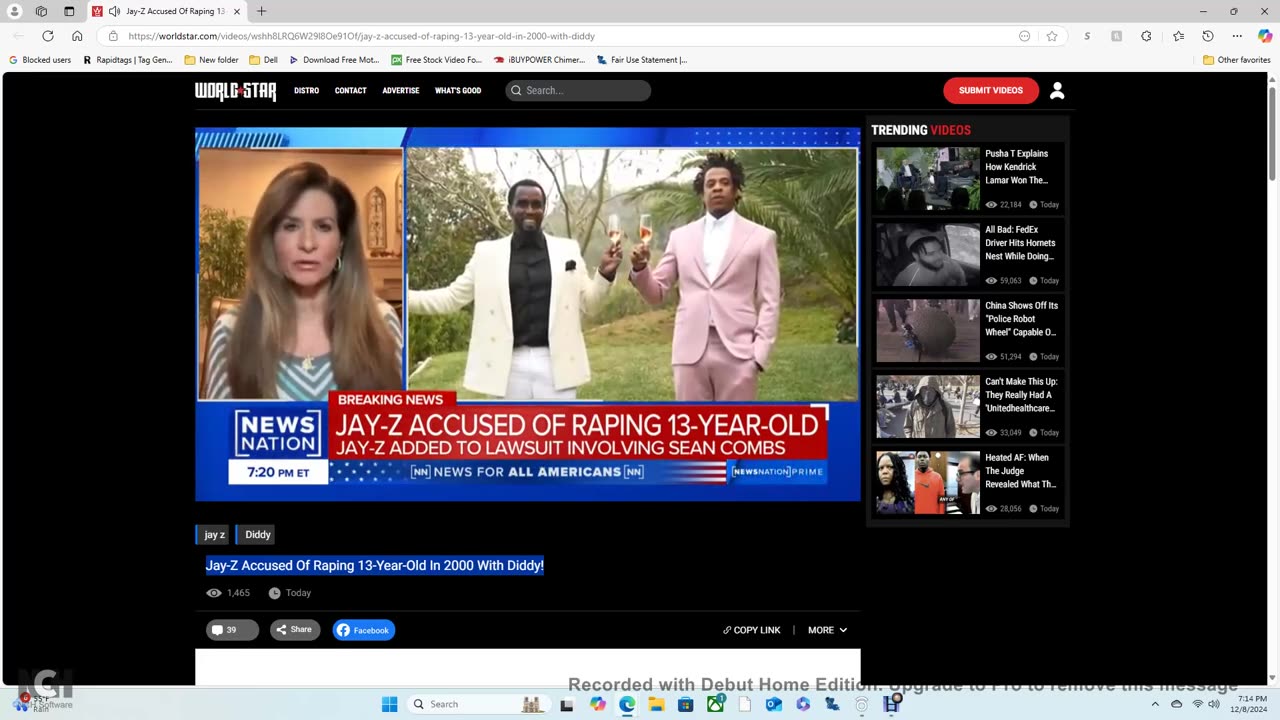The width and height of the screenshot is (1280, 720).
Task: Open the comments bubble showing 39
Action: pyautogui.click(x=232, y=630)
